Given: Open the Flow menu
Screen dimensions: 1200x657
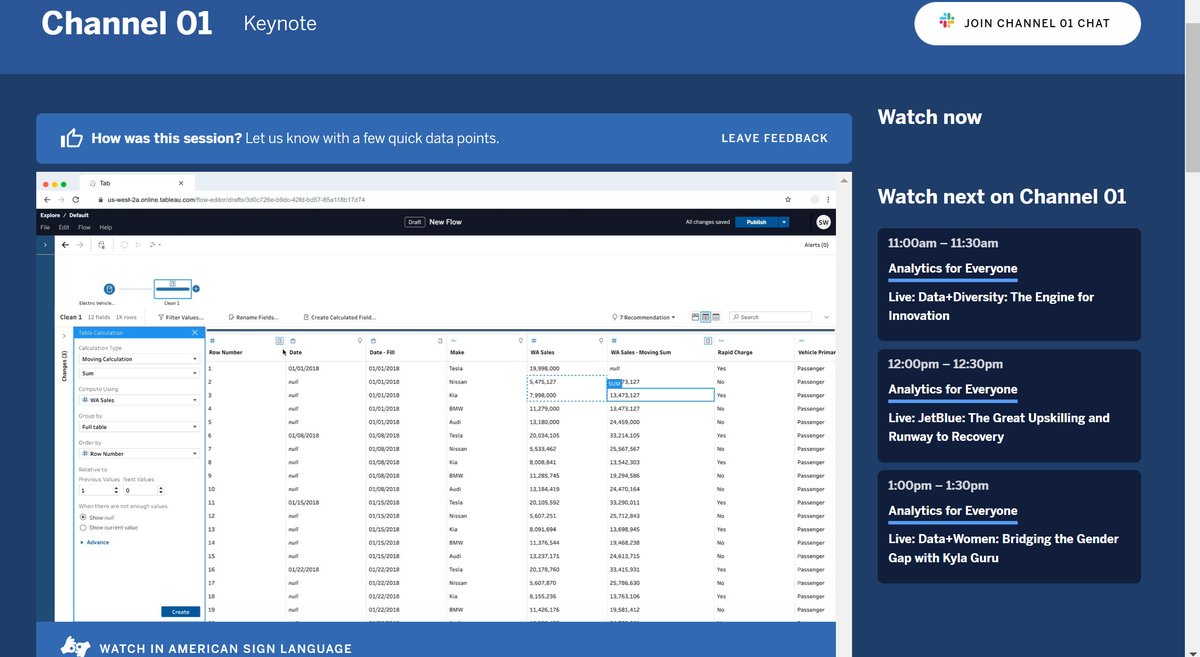Looking at the screenshot, I should [x=84, y=228].
